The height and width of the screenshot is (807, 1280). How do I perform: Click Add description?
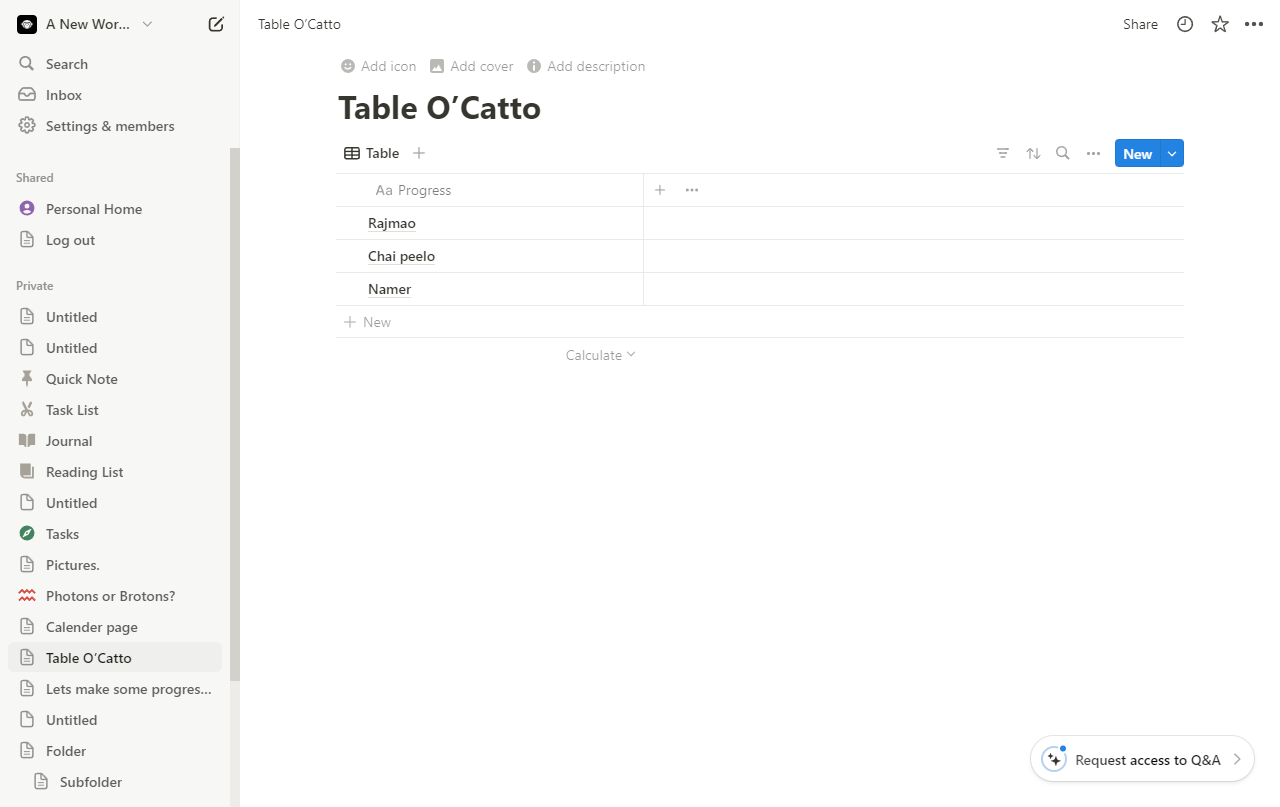tap(586, 66)
